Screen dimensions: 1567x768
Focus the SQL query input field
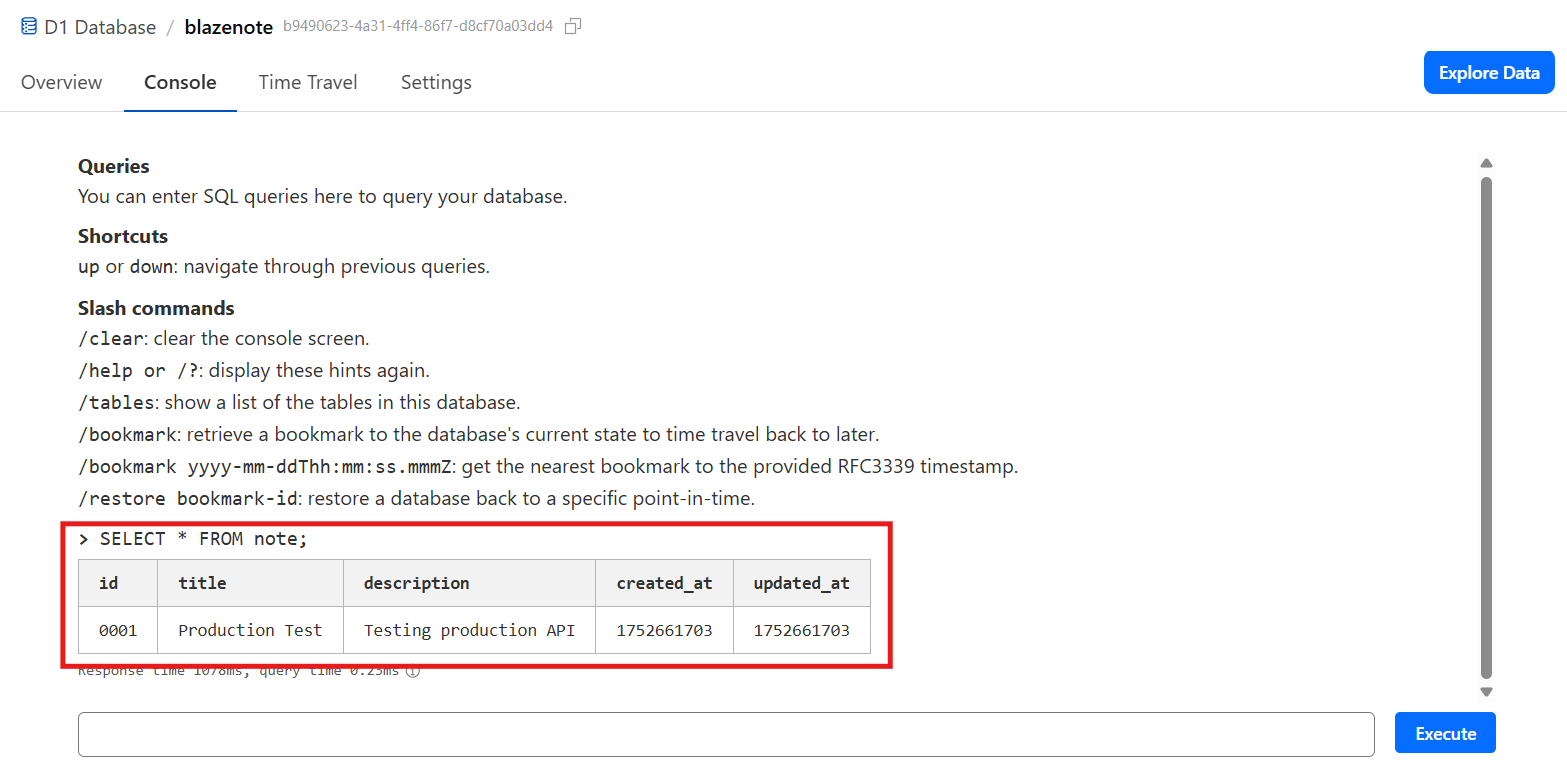(726, 734)
